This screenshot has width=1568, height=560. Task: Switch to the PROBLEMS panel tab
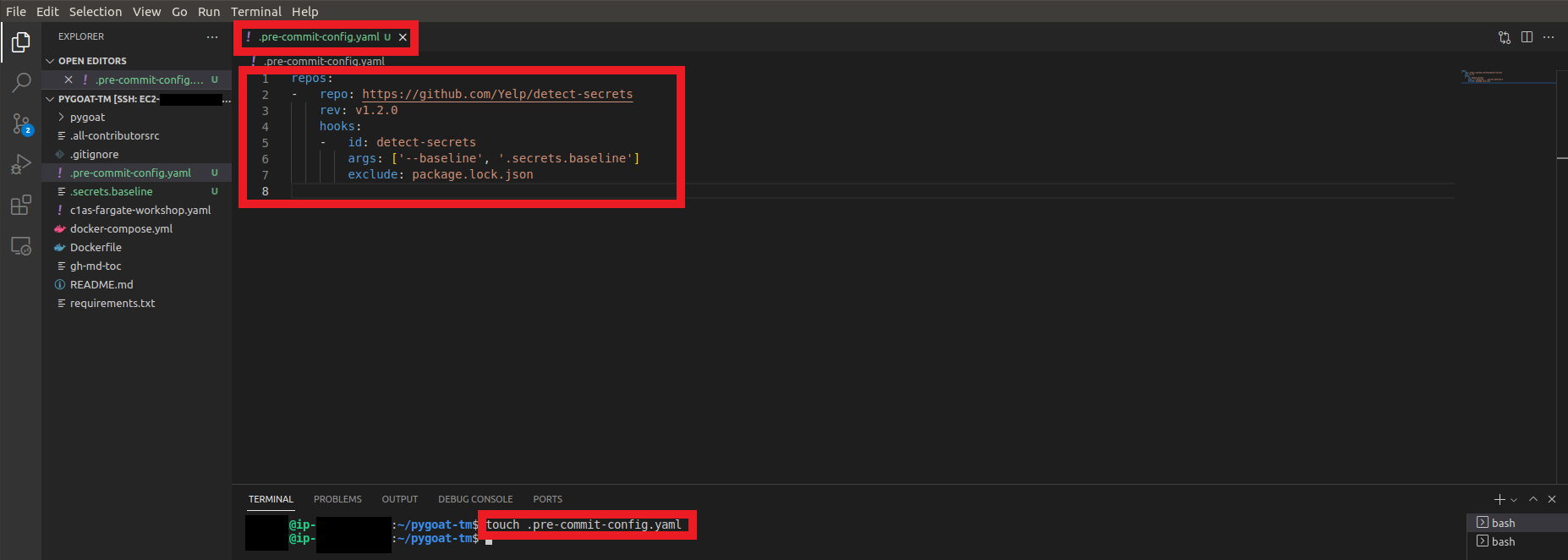[337, 499]
